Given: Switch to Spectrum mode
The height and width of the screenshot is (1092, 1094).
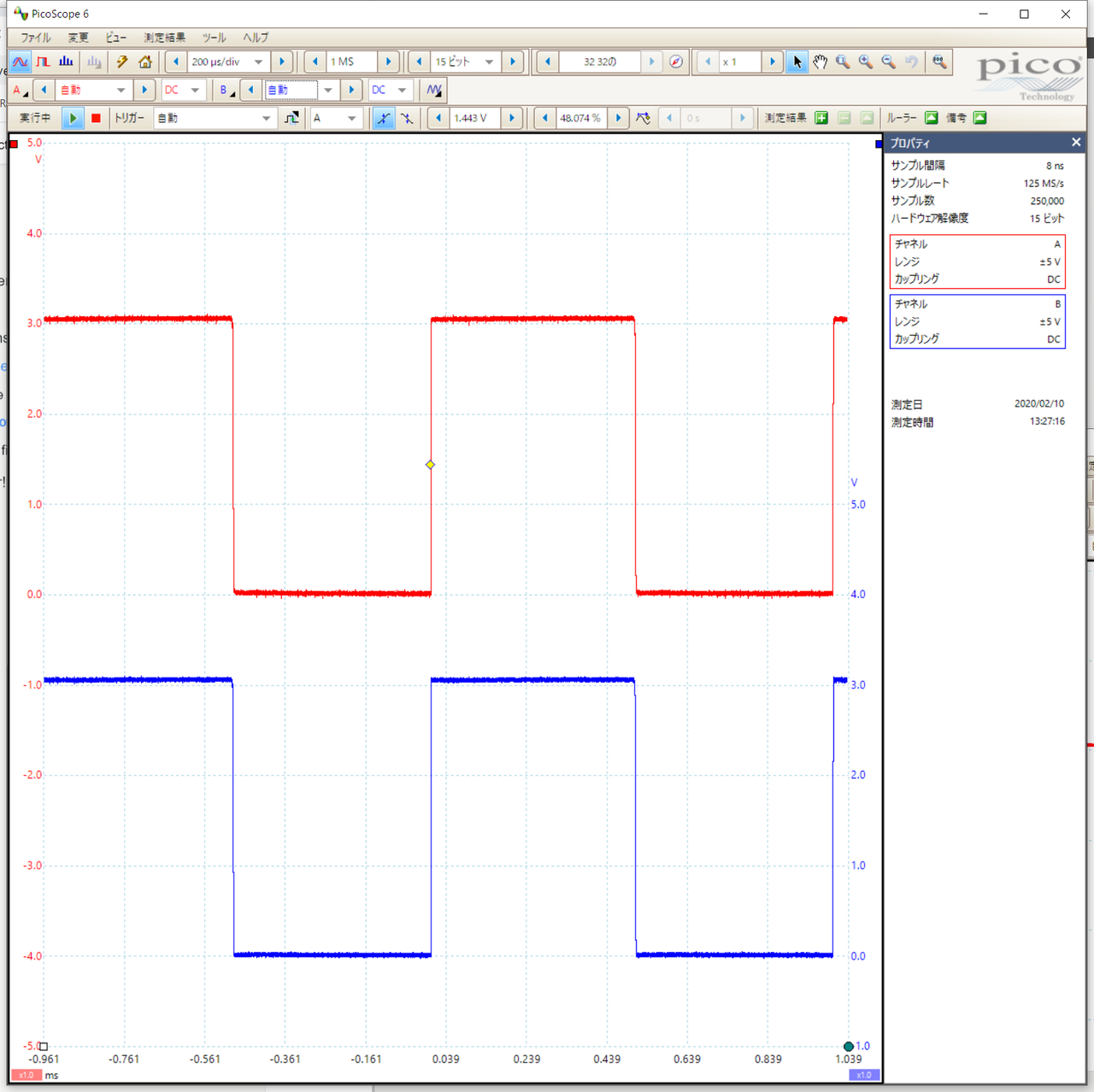Looking at the screenshot, I should (66, 62).
